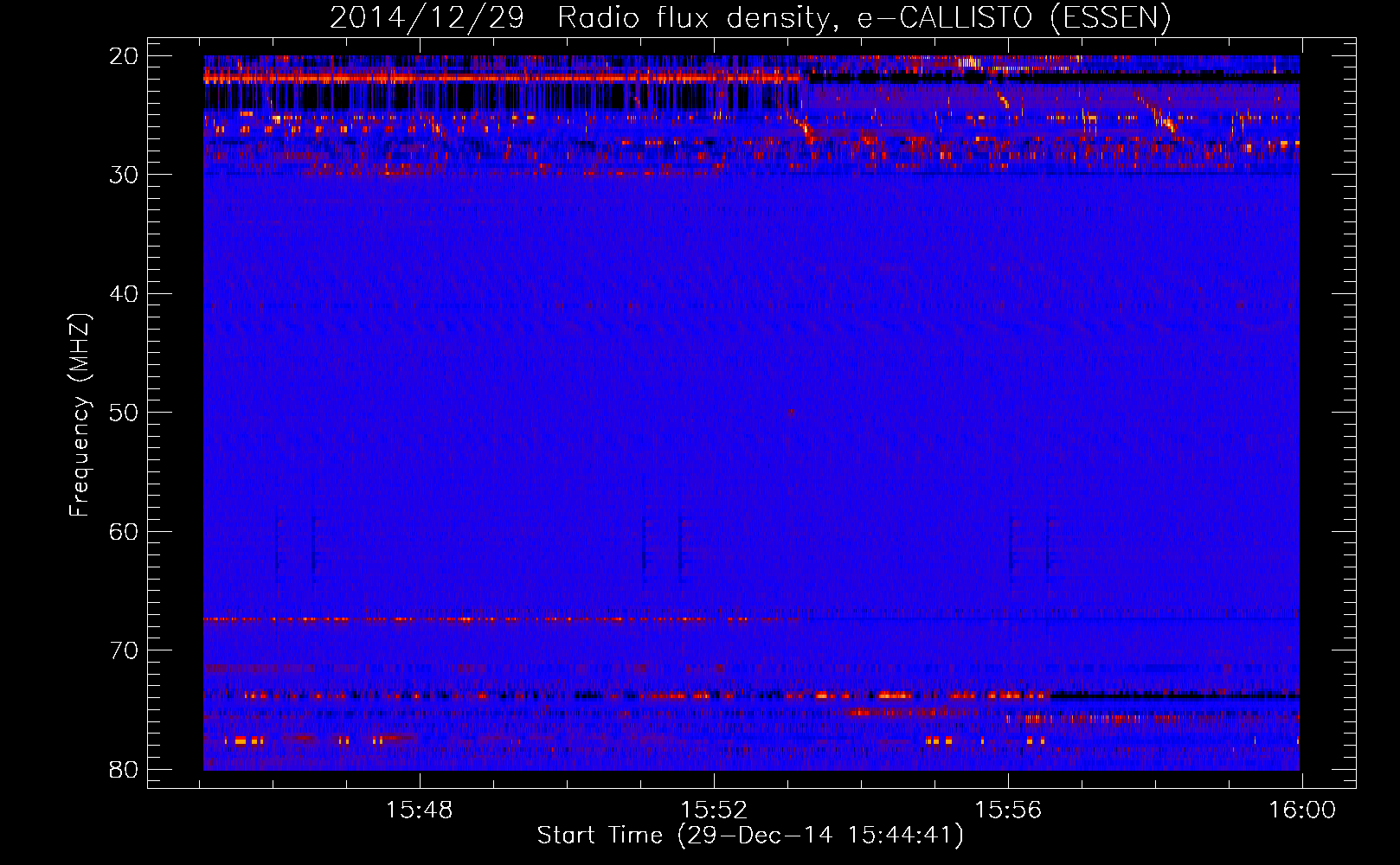Click the frequency label 60
Screen dimensions: 1400x865
(124, 532)
